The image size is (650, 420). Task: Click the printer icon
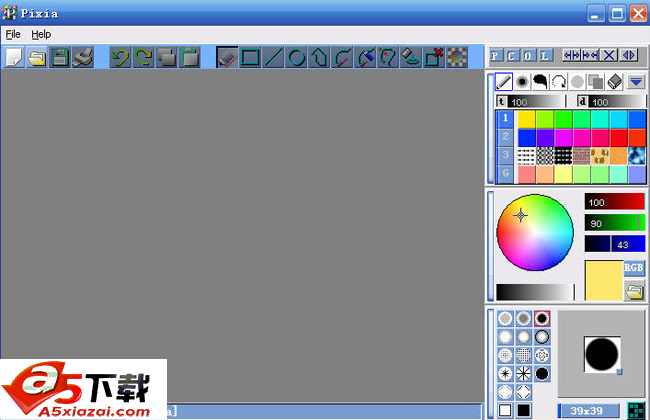click(x=83, y=57)
